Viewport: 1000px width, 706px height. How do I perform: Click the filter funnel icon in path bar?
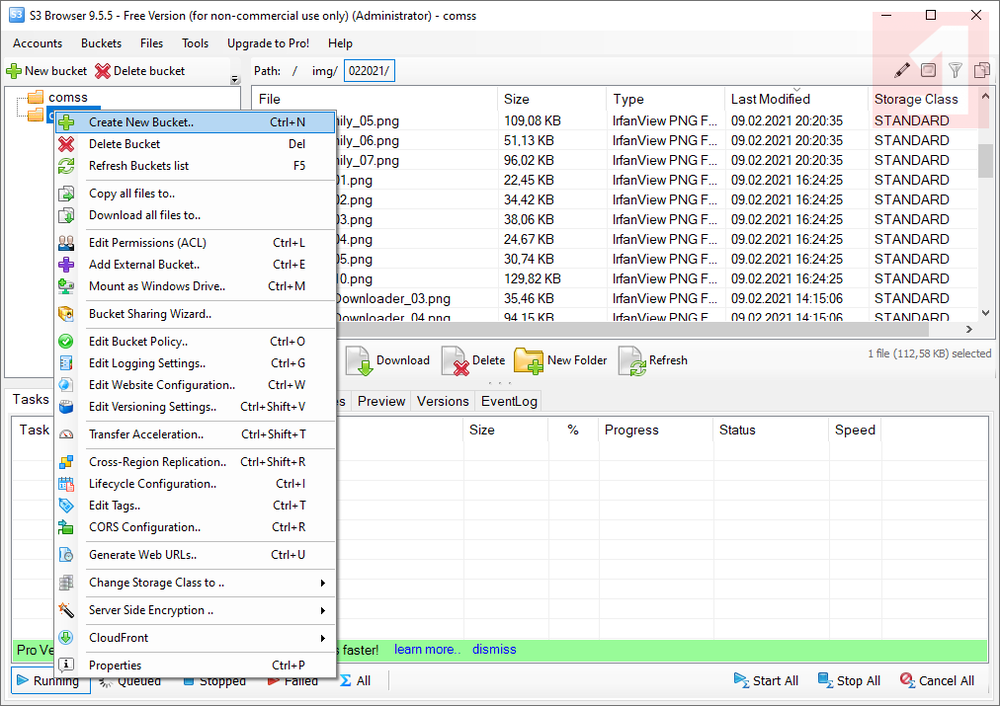(x=955, y=70)
